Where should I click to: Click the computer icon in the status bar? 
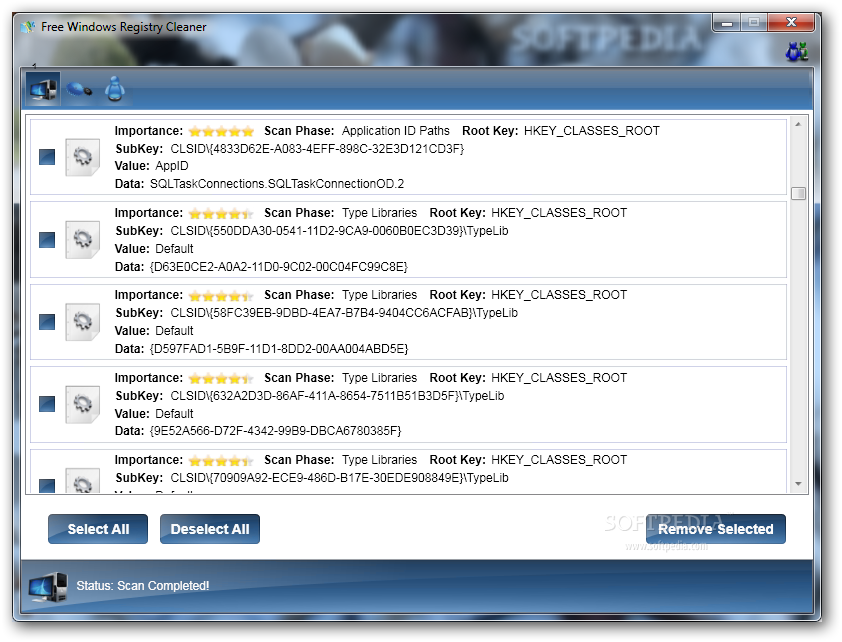(x=48, y=587)
